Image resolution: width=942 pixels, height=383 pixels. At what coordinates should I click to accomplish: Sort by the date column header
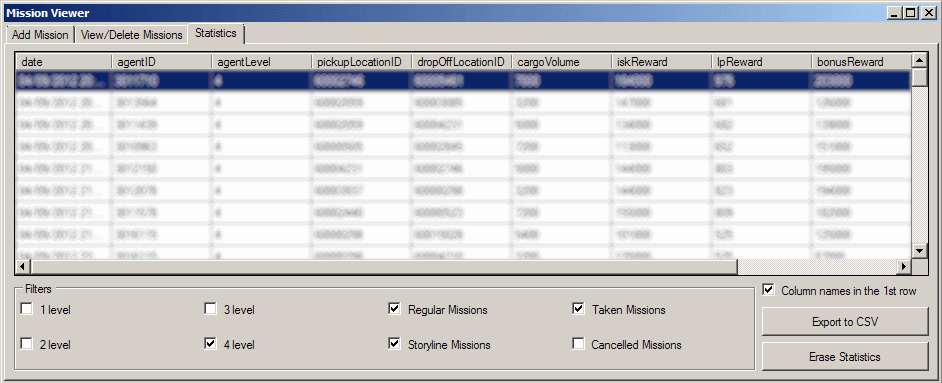coord(64,62)
